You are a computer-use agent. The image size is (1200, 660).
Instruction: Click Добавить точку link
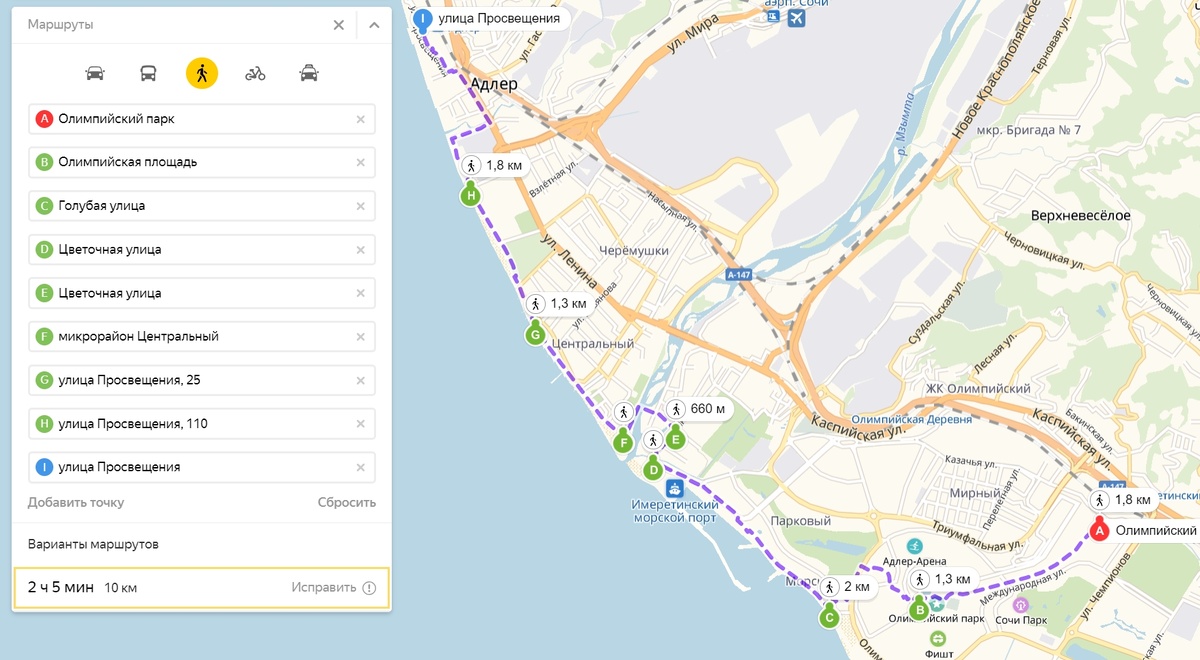point(76,502)
